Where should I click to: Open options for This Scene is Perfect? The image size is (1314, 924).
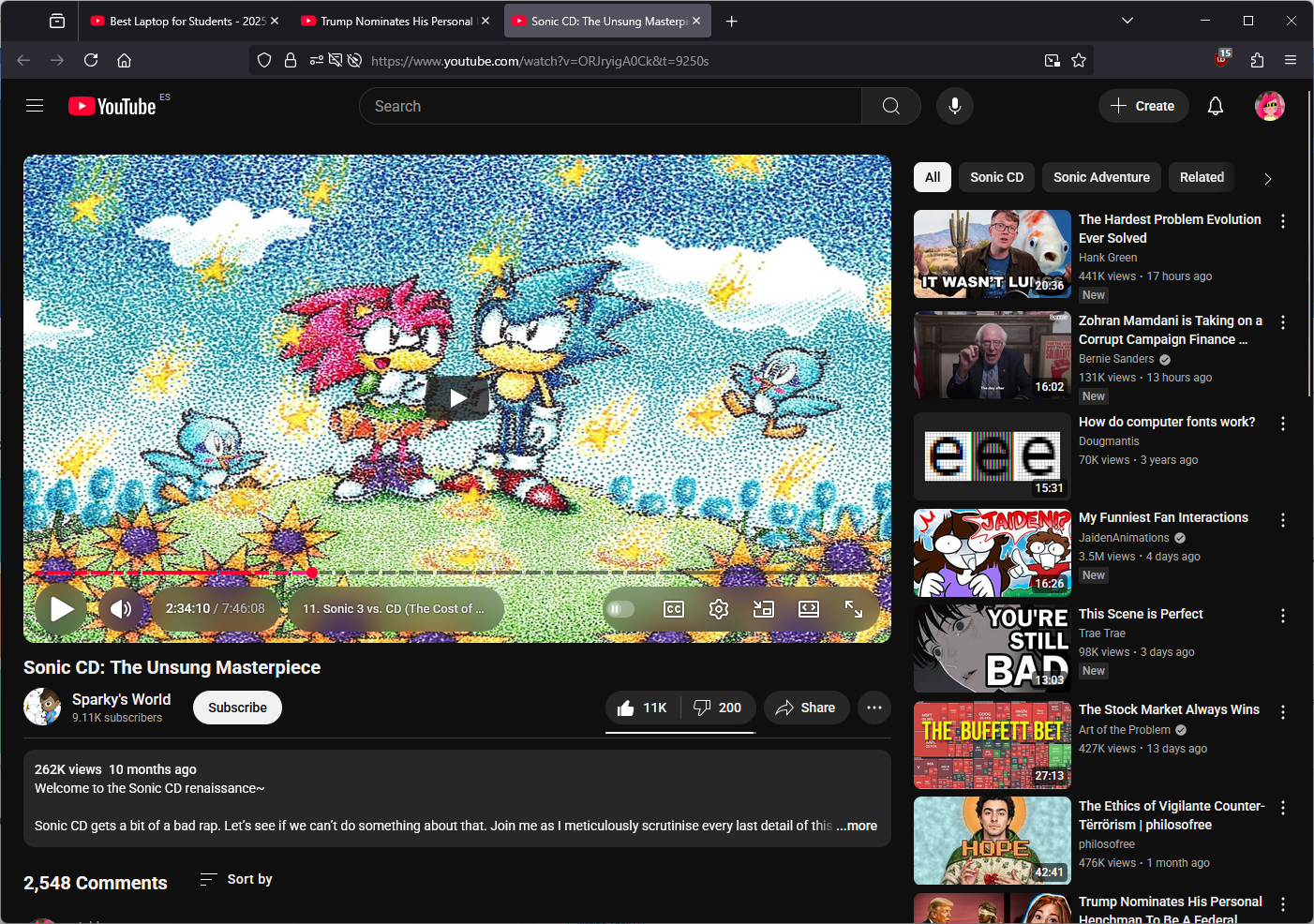pos(1283,616)
